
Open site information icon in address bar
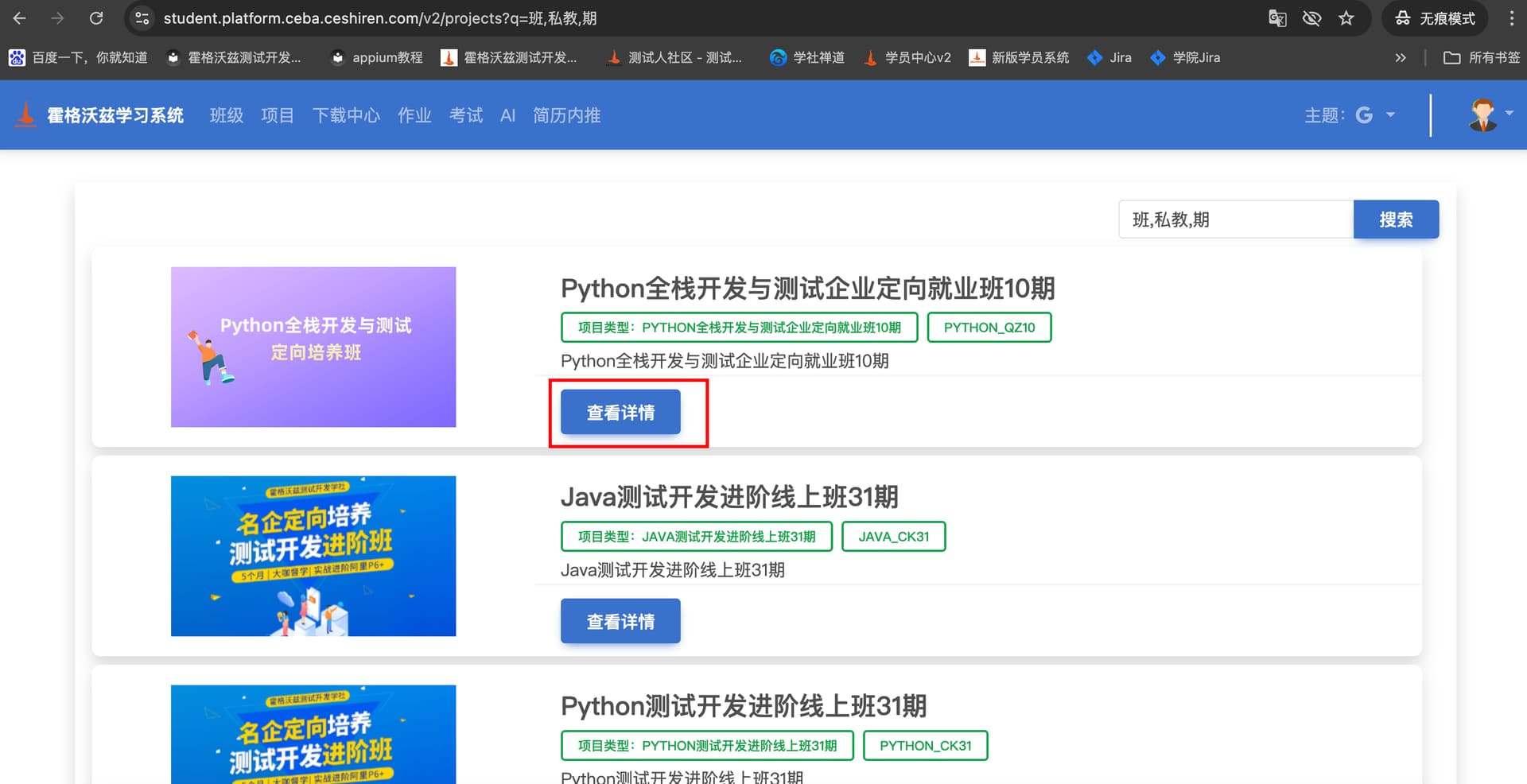click(142, 18)
